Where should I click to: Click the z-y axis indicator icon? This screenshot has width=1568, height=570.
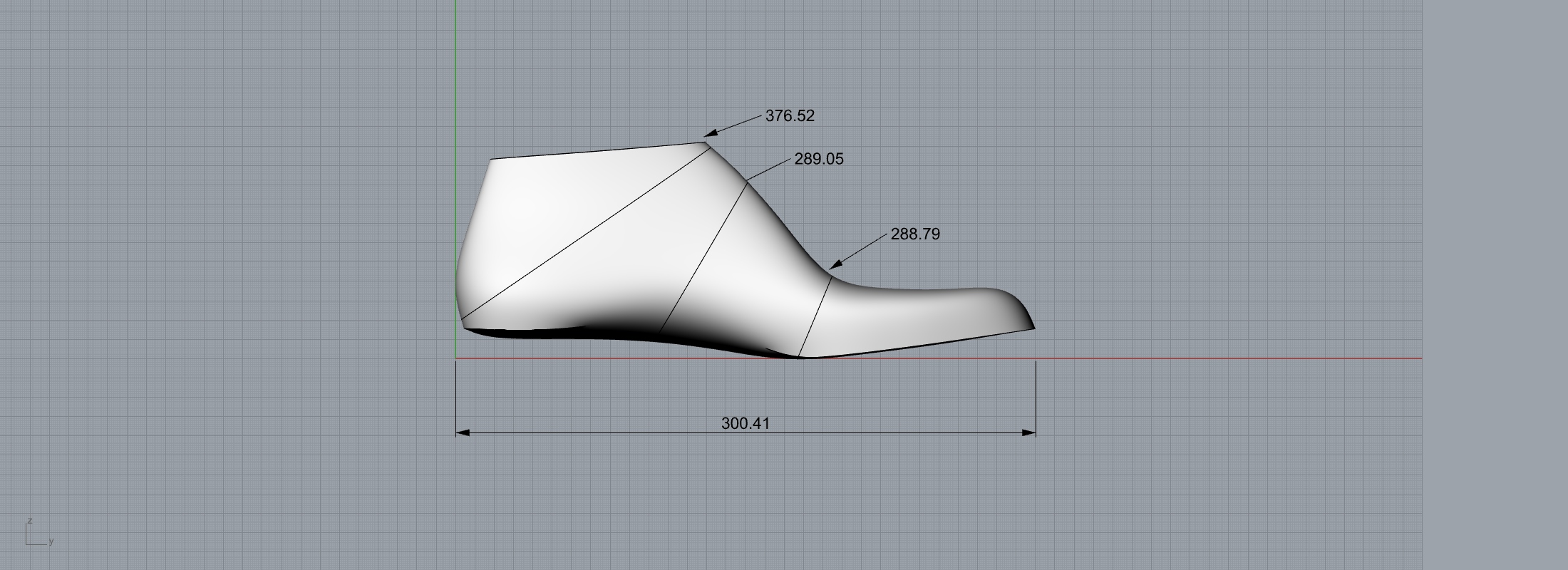[x=39, y=532]
